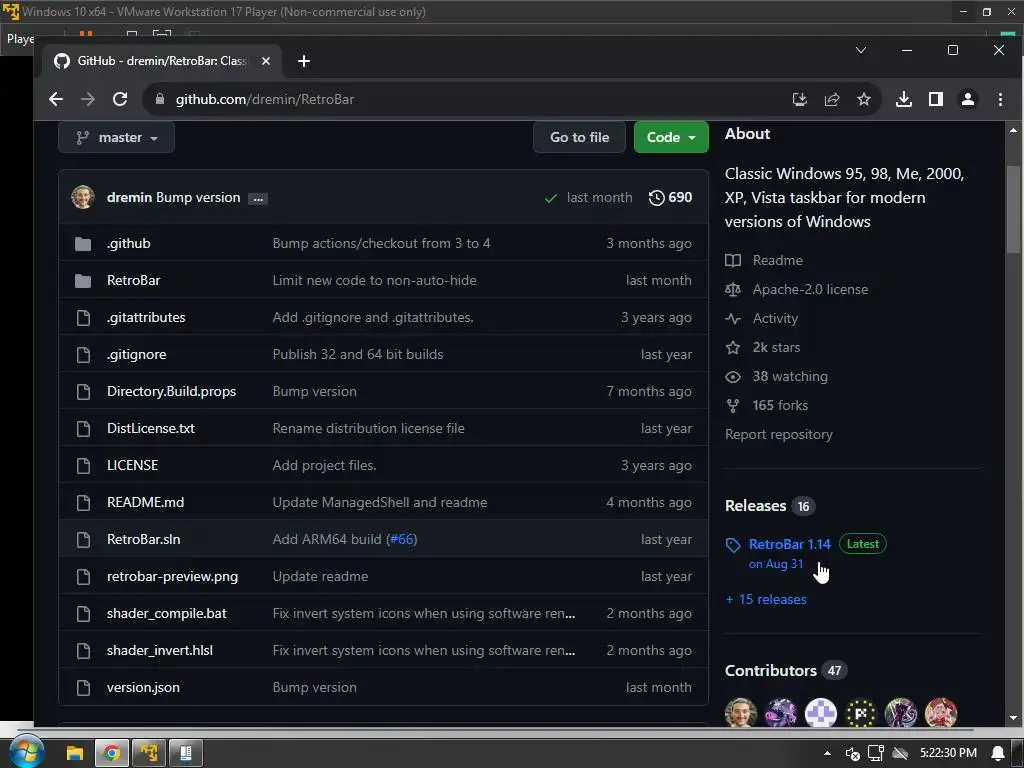The image size is (1024, 768).
Task: Open retrobar-preview.png file
Action: [172, 577]
